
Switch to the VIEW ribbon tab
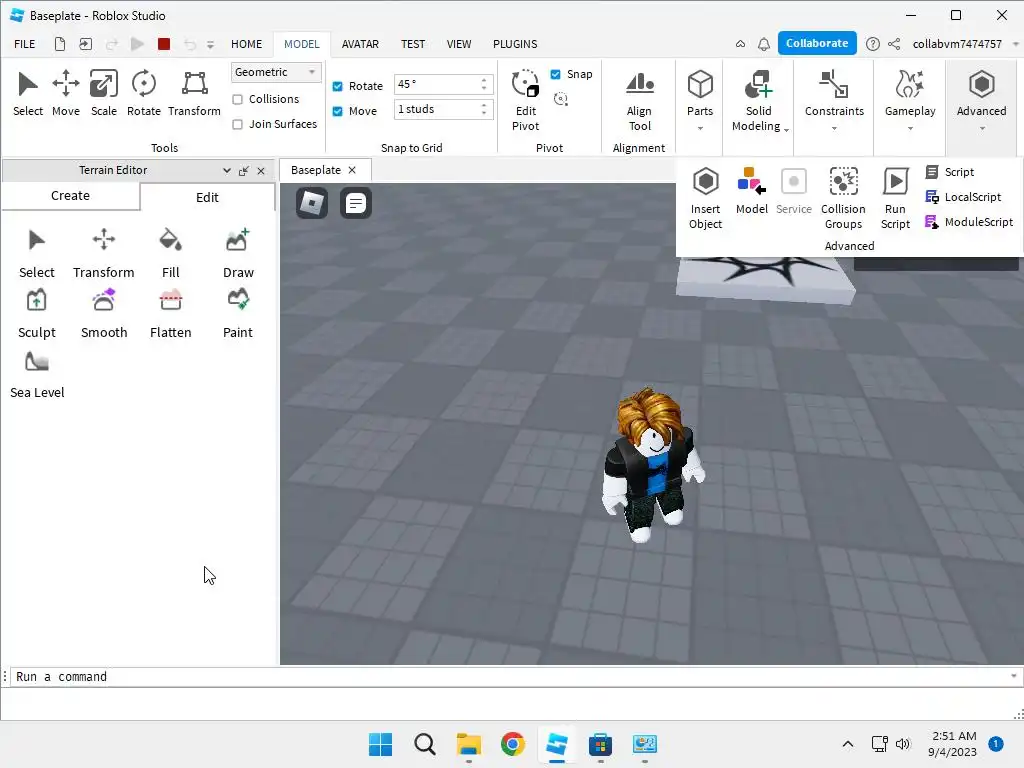click(x=458, y=44)
